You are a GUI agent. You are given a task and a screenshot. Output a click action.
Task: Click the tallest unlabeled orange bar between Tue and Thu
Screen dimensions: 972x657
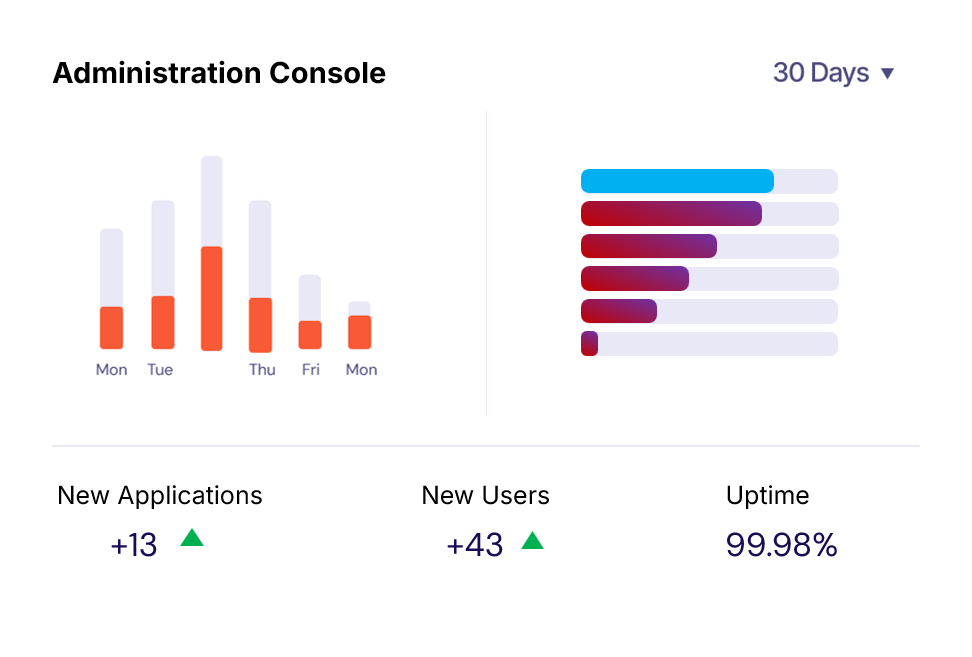[211, 299]
